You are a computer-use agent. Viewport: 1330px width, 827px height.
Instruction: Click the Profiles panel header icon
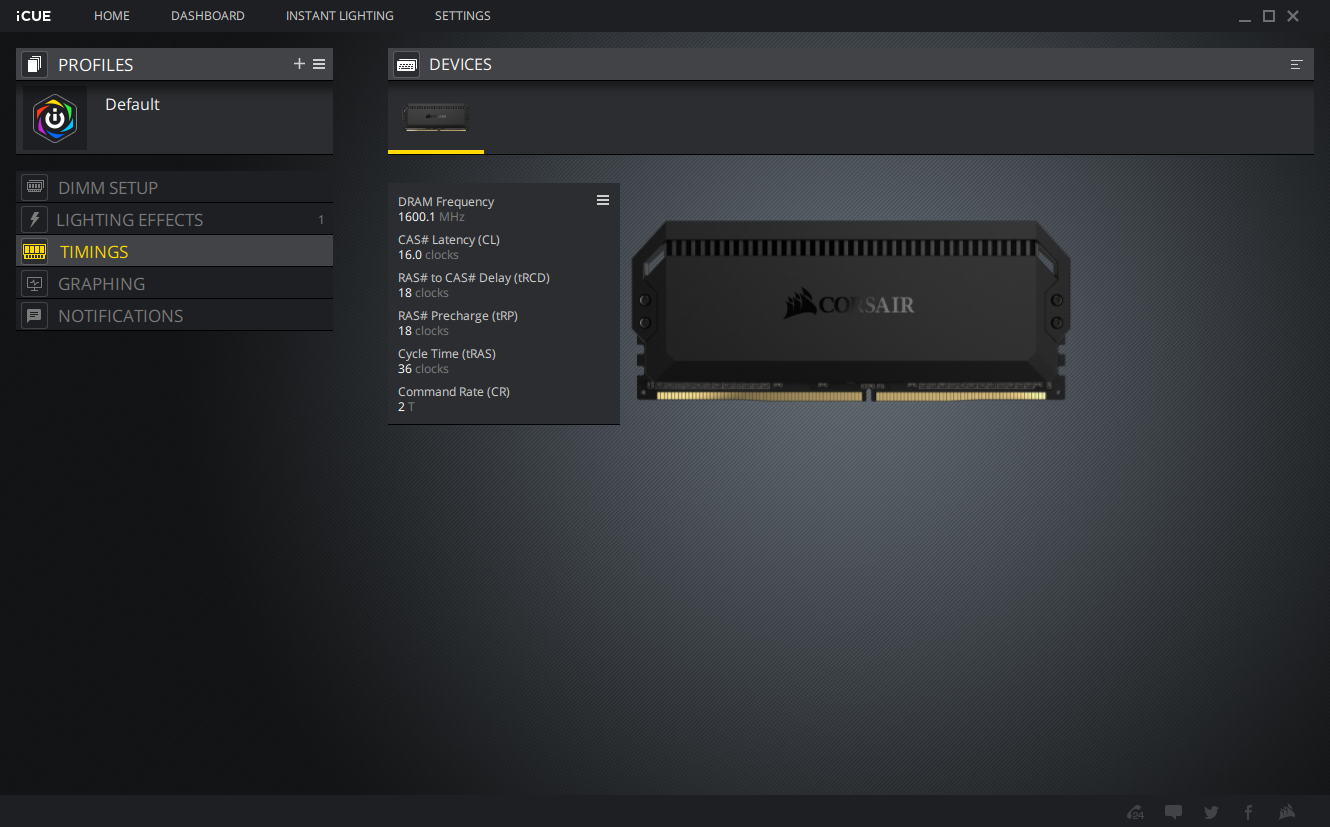click(35, 65)
